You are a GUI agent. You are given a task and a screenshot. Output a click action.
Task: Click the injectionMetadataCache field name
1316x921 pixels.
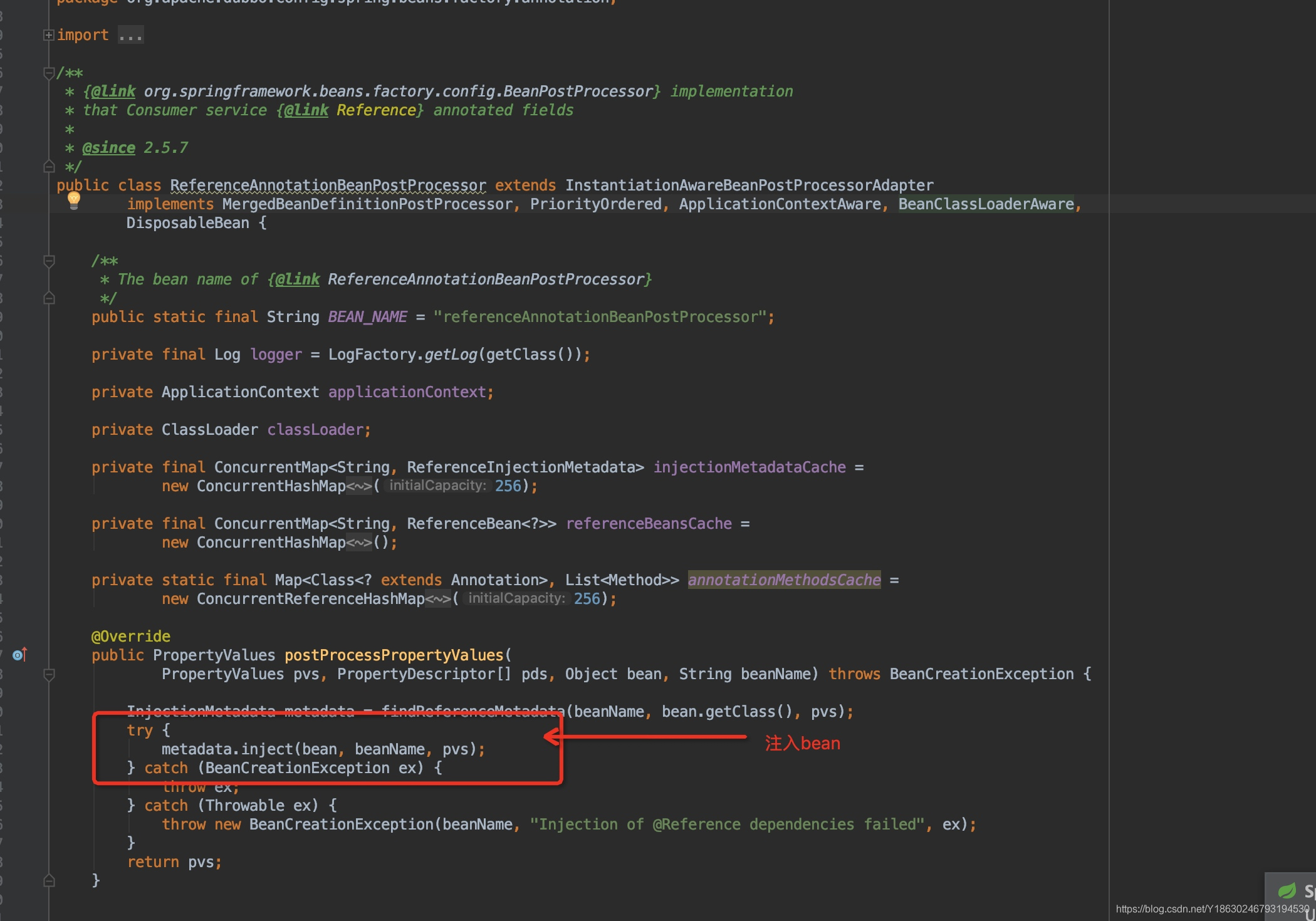pyautogui.click(x=749, y=467)
